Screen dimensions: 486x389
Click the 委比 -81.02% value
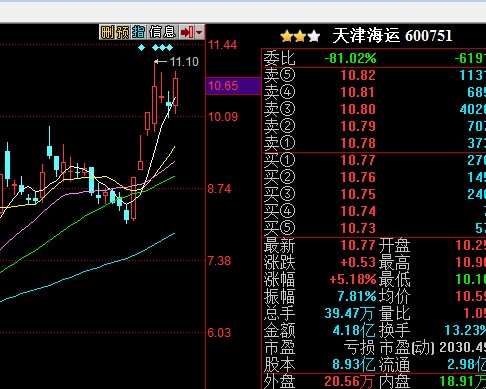point(350,59)
